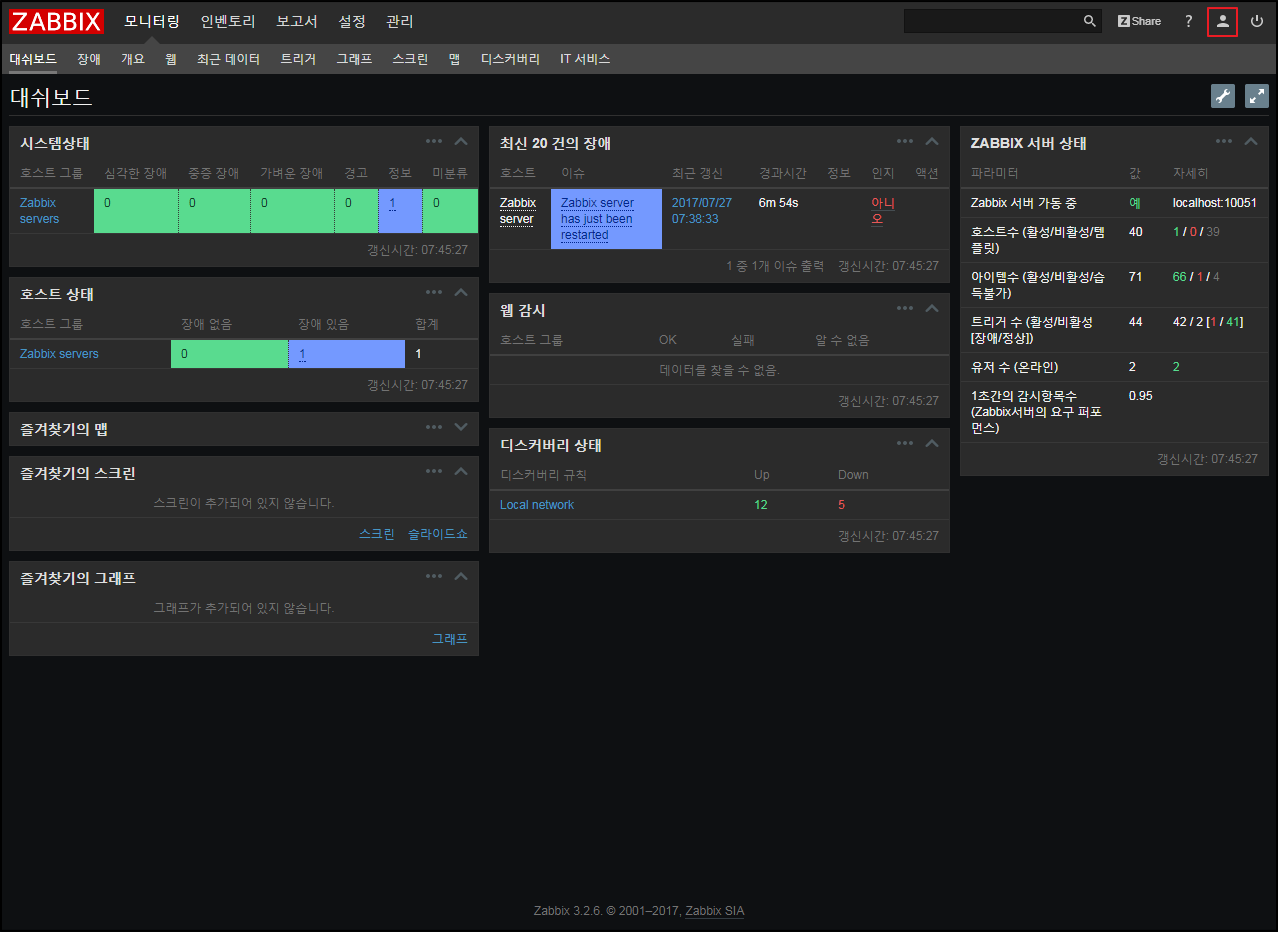Viewport: 1278px width, 932px height.
Task: Go to the IT 서비스 submenu tab
Action: click(x=585, y=59)
